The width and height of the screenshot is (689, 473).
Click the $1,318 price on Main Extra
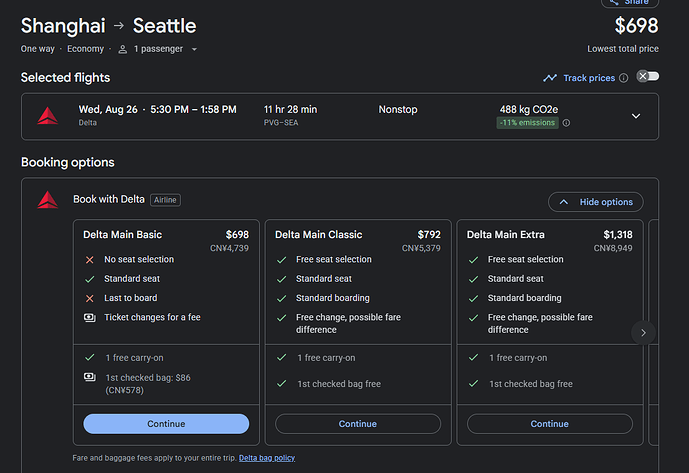click(618, 235)
